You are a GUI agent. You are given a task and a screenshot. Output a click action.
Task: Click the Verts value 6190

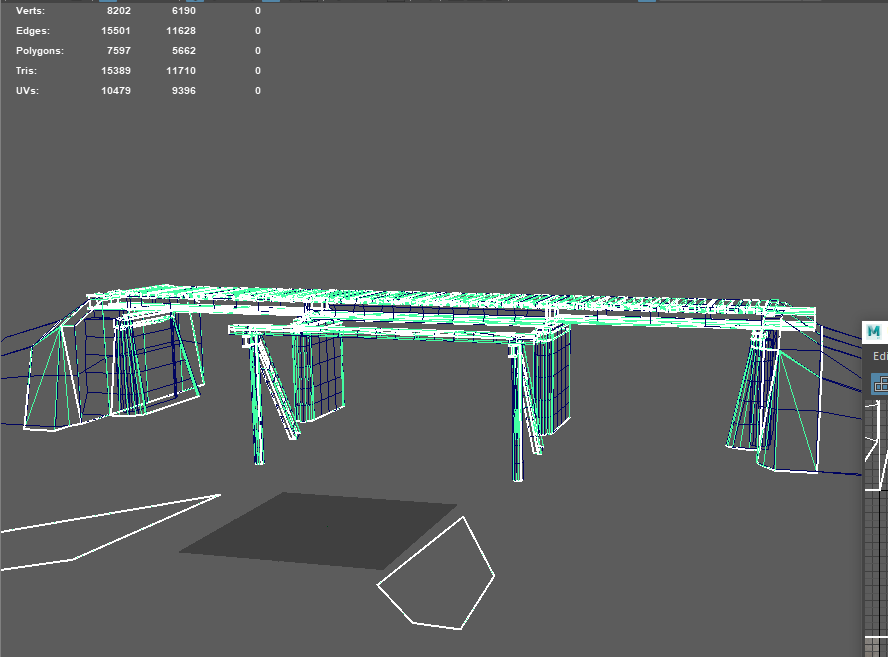pos(183,11)
